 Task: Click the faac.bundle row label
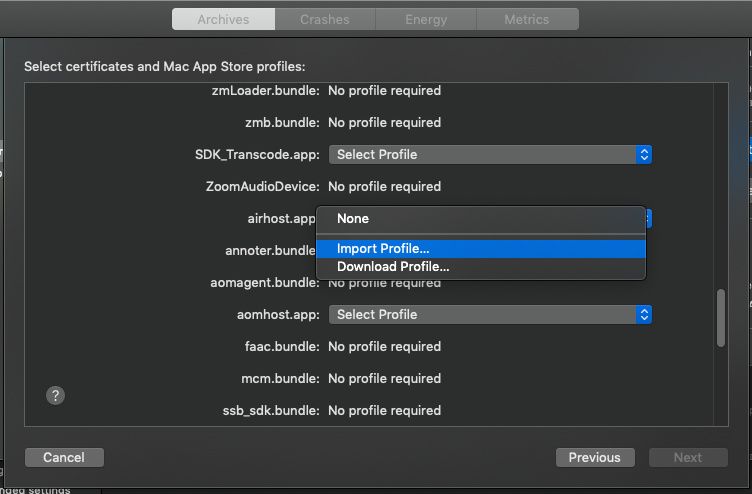pos(282,347)
